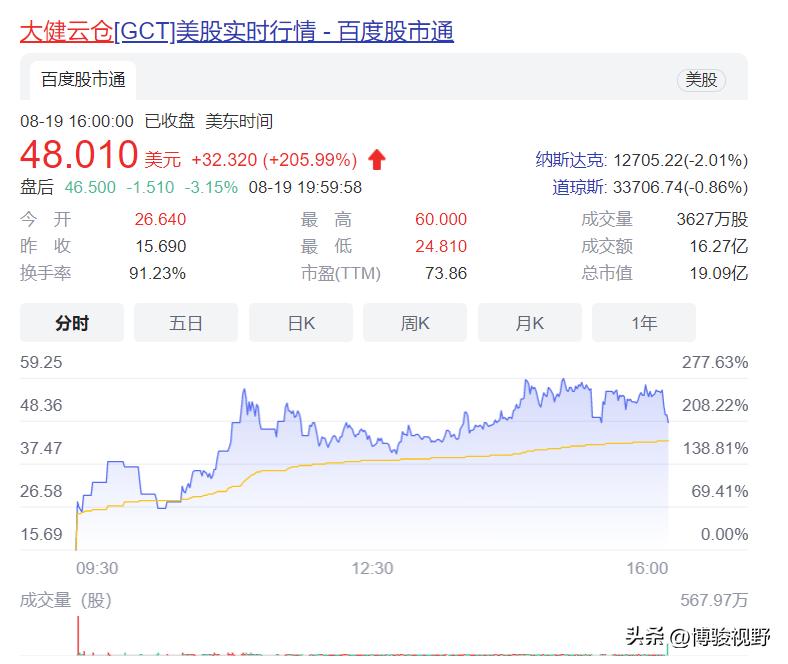Open the 道琼斯 index link

(578, 187)
